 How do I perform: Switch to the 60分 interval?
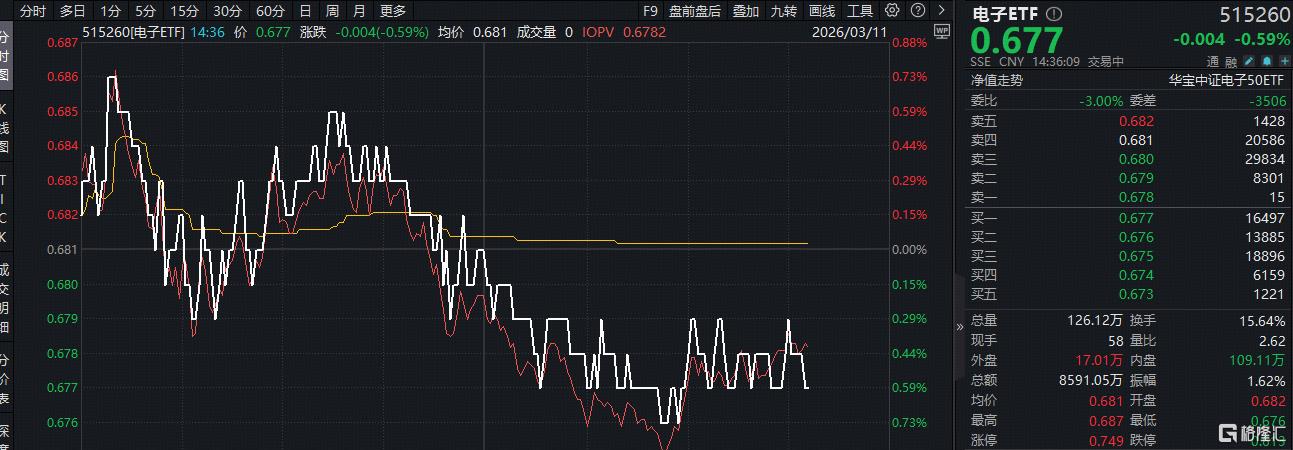(270, 11)
